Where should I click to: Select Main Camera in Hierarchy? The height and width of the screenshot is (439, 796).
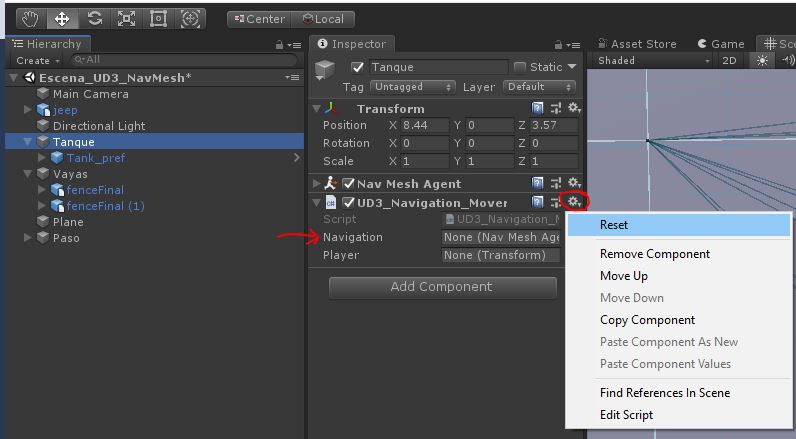click(90, 94)
